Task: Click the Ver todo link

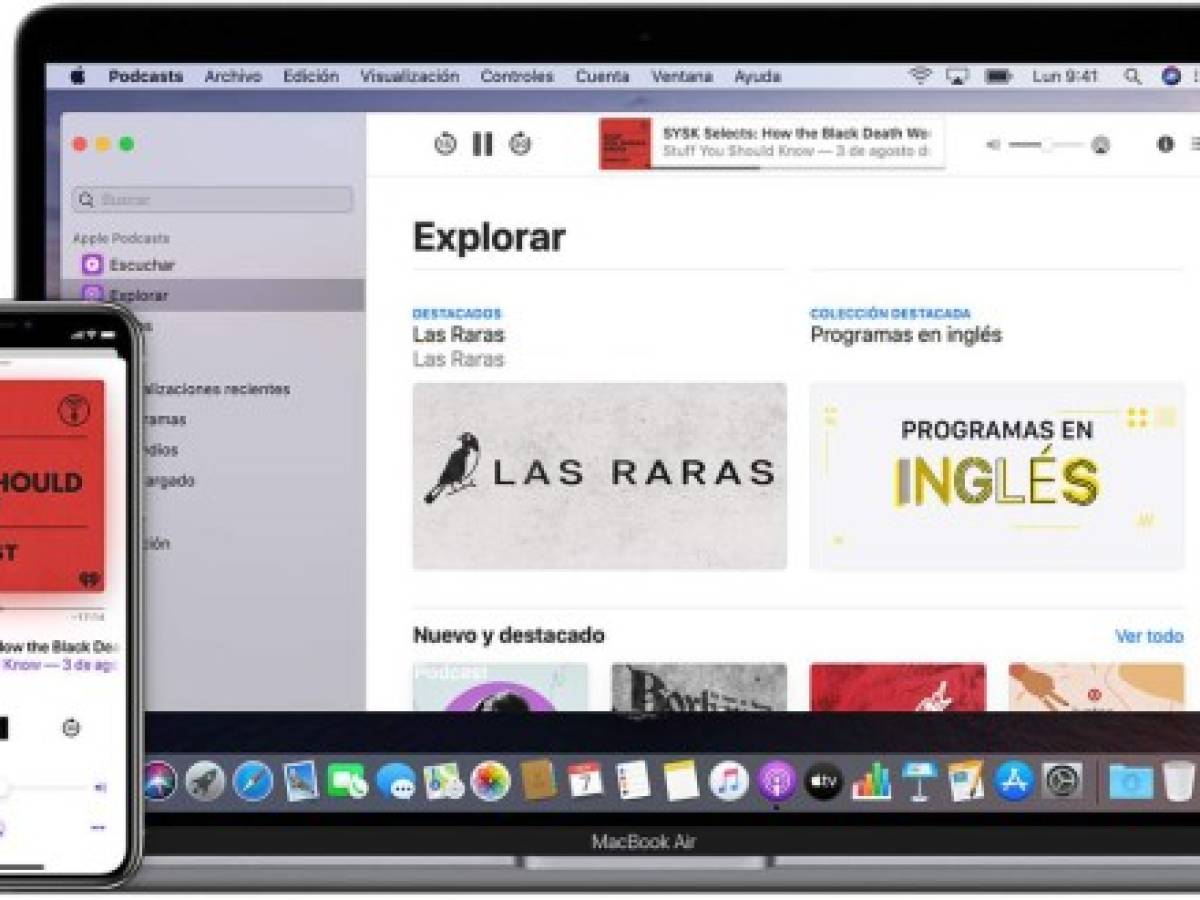Action: 1149,636
